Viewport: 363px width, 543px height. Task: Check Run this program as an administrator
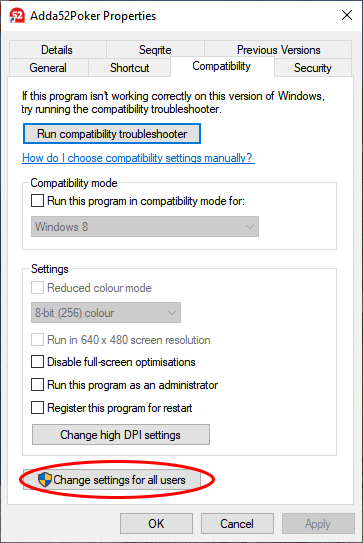pyautogui.click(x=37, y=384)
